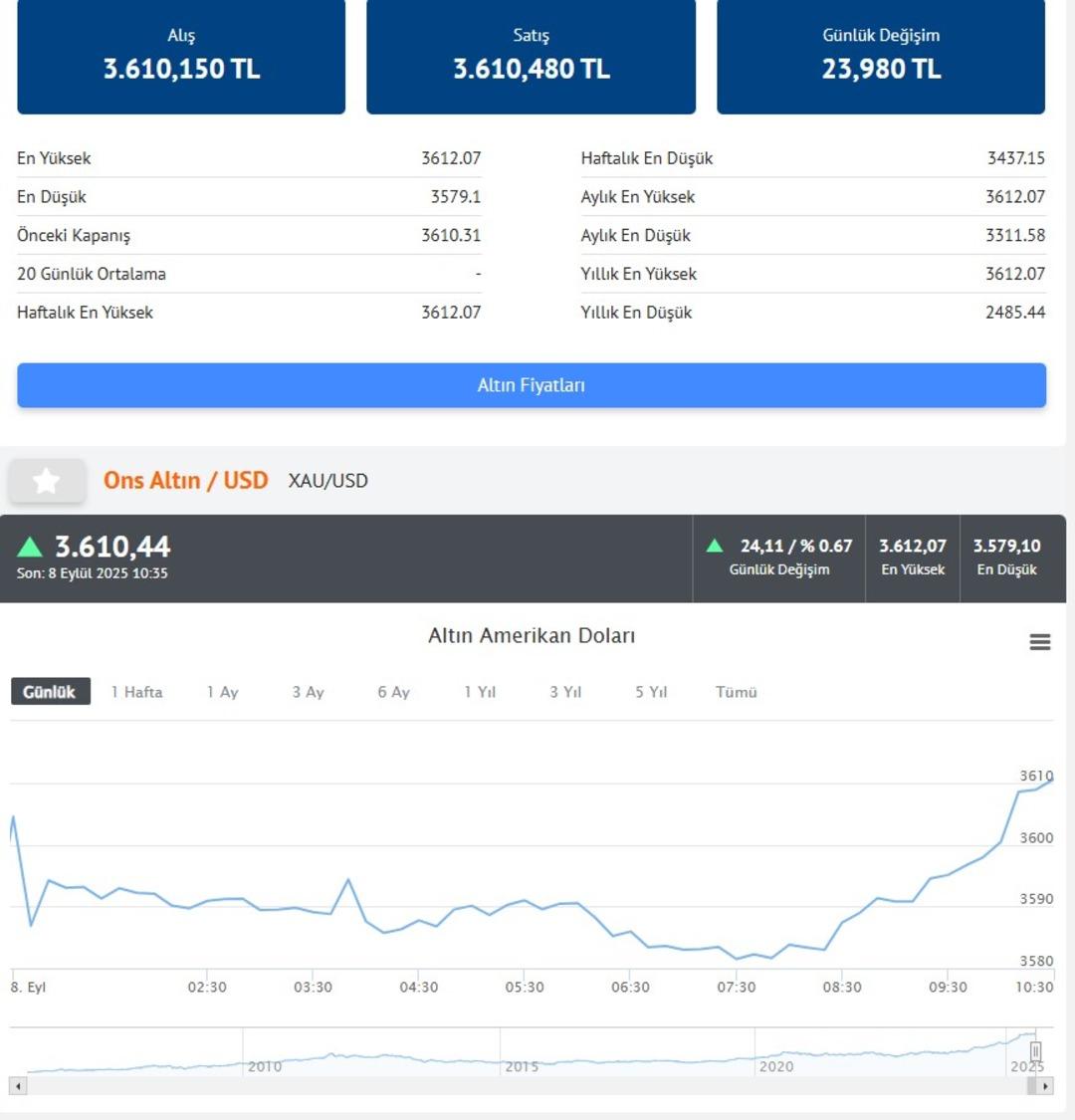This screenshot has width=1075, height=1120.
Task: Click the Alış 3.610,150 TL card
Action: tap(181, 57)
